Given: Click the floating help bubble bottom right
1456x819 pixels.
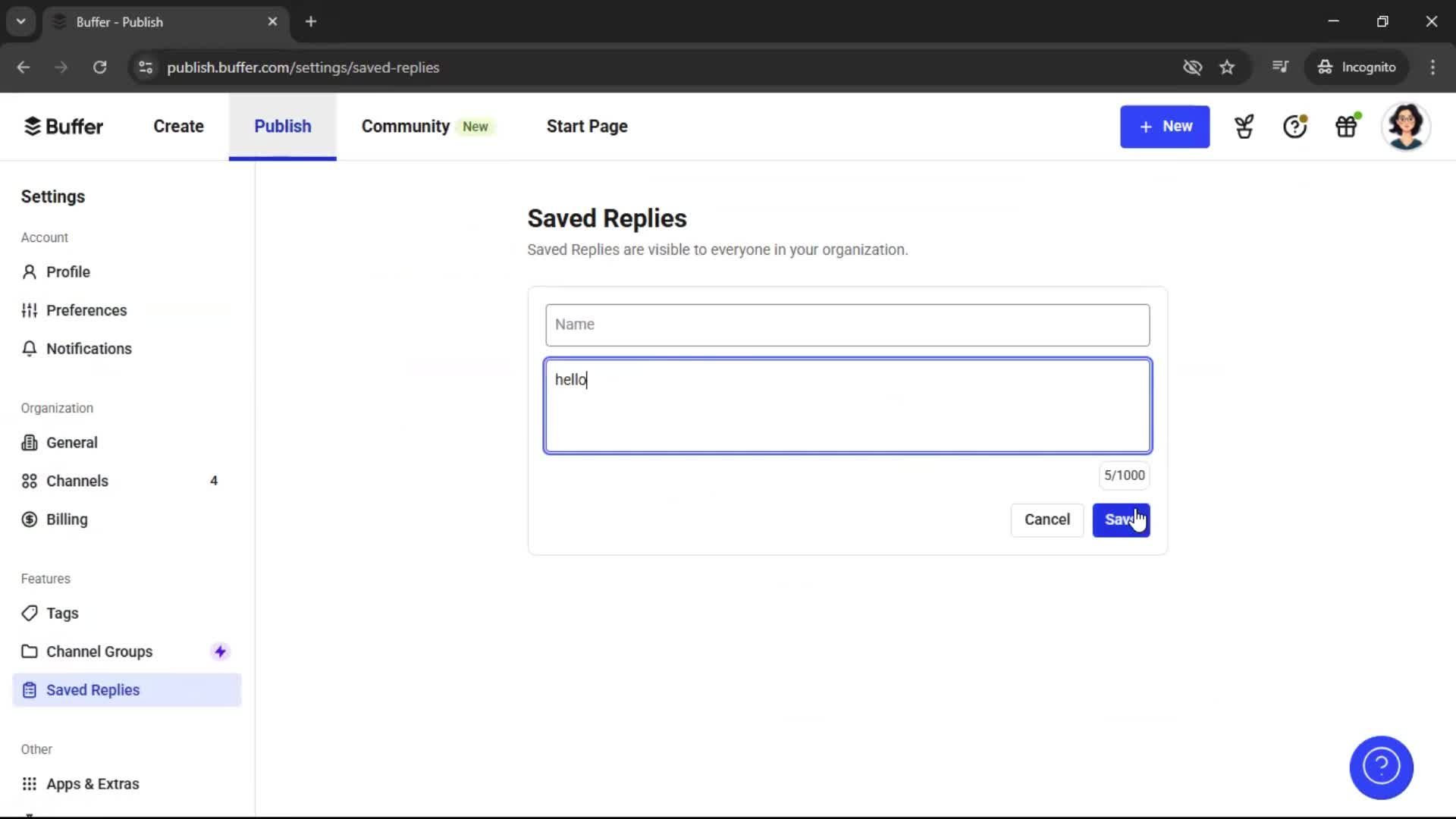Looking at the screenshot, I should point(1380,767).
